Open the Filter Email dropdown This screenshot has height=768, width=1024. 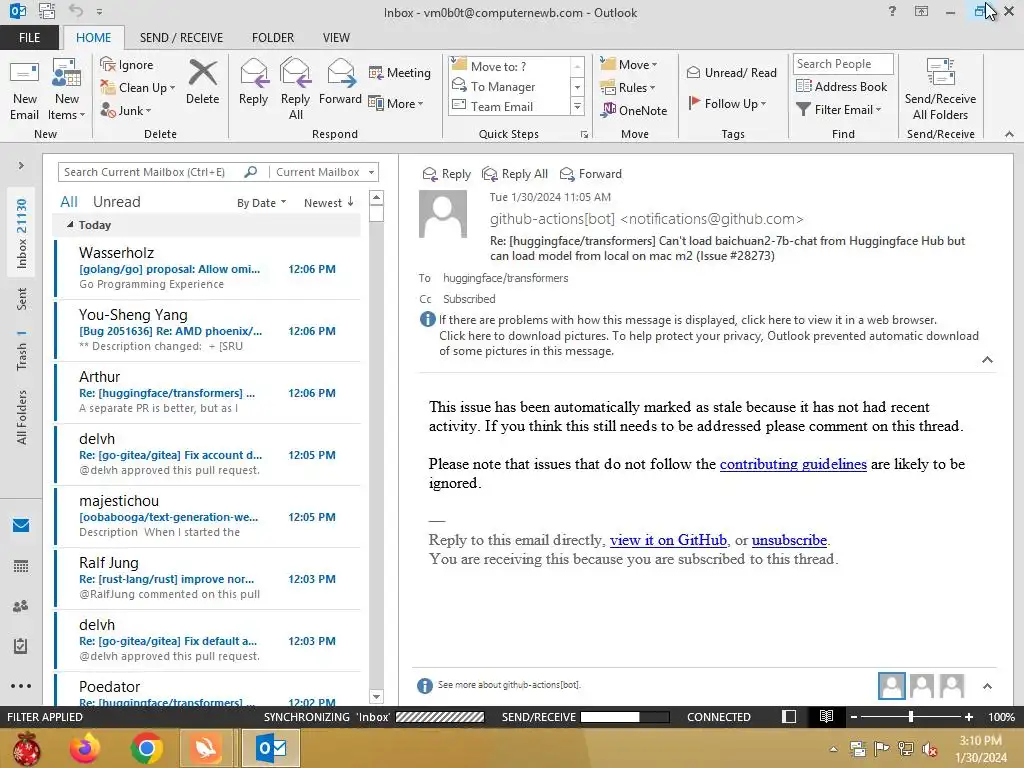[839, 109]
